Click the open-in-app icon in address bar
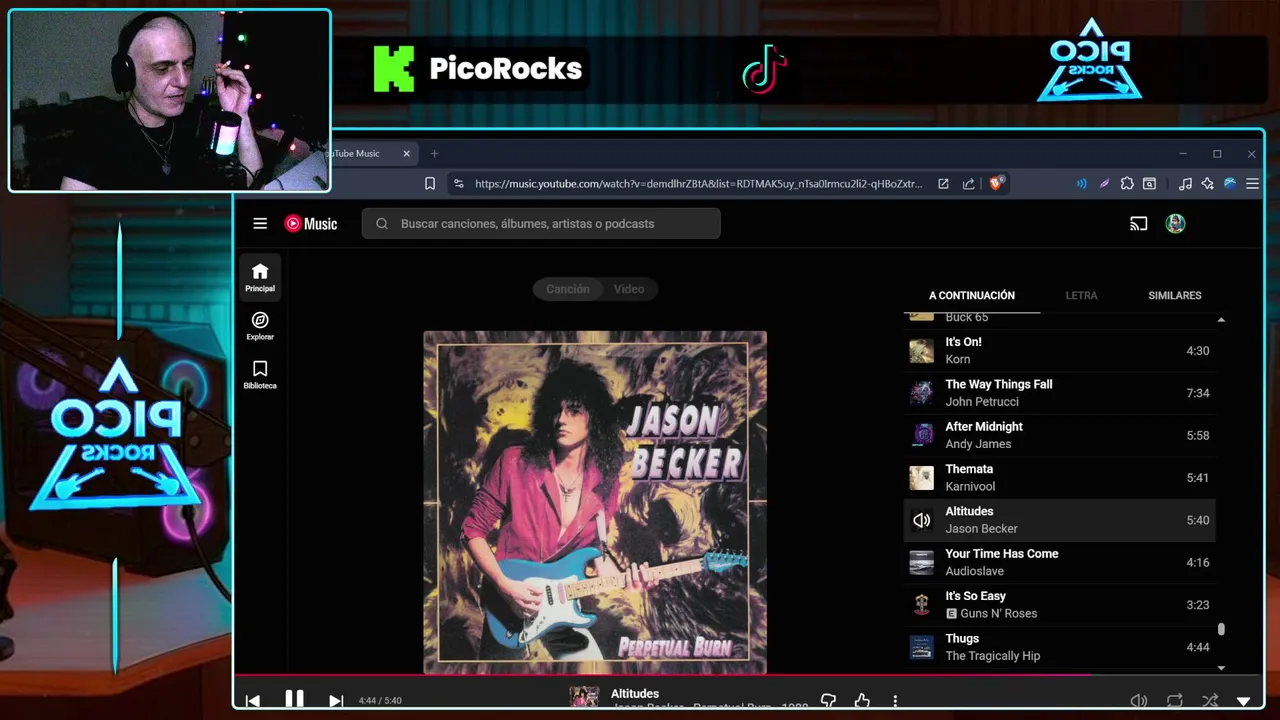Viewport: 1280px width, 720px height. click(943, 184)
